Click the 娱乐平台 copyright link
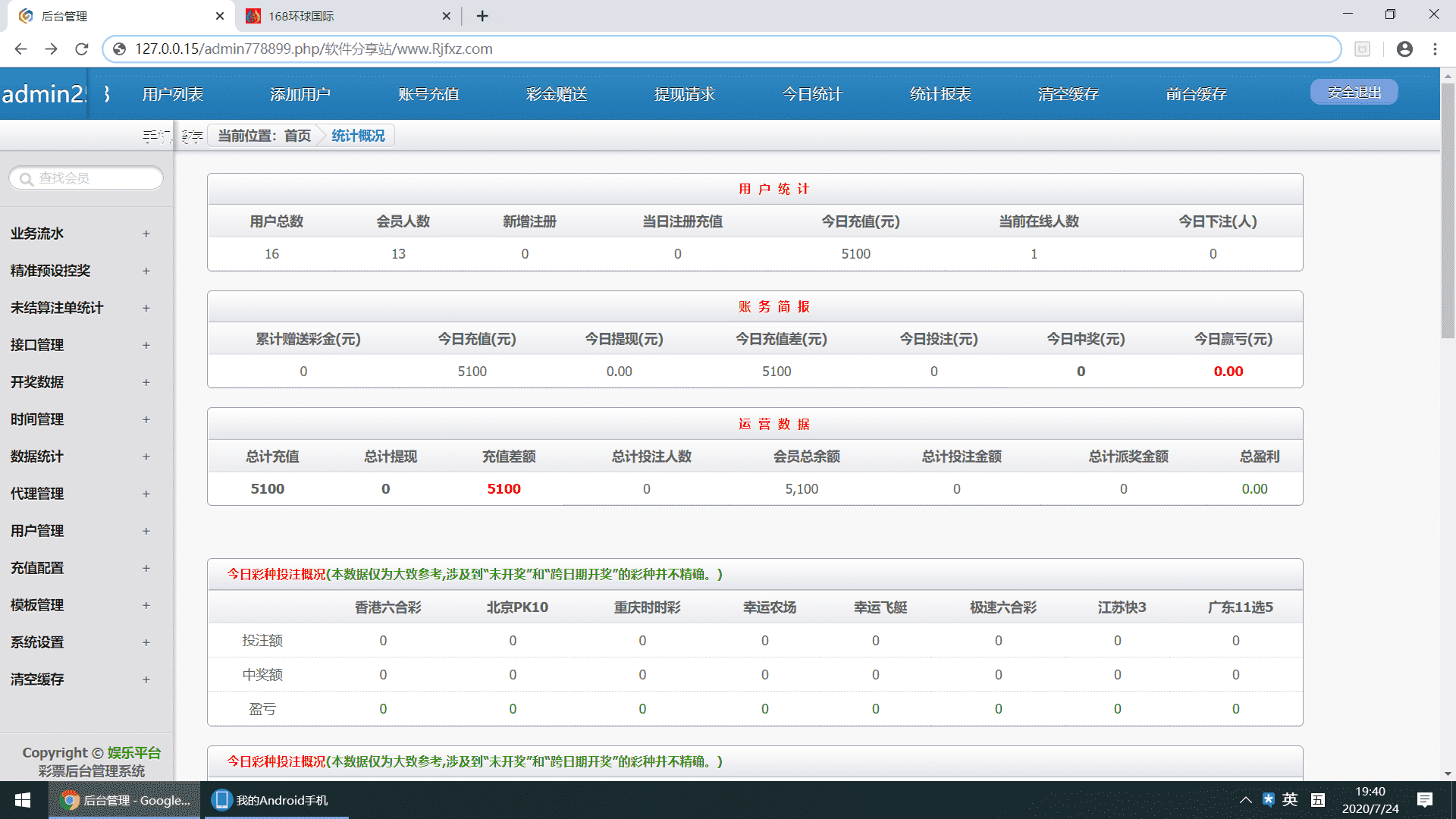 tap(134, 752)
